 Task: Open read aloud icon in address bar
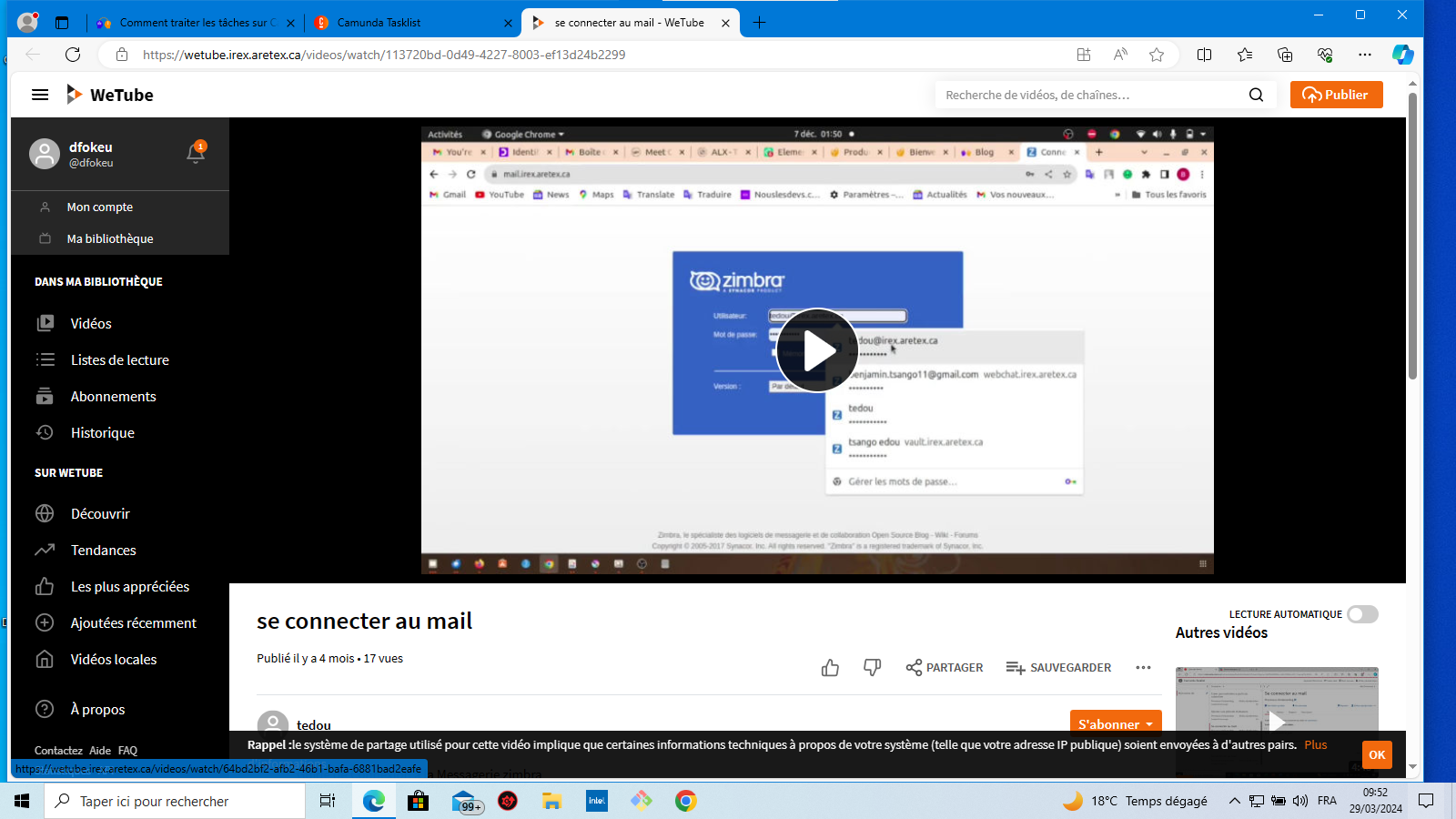pyautogui.click(x=1120, y=55)
